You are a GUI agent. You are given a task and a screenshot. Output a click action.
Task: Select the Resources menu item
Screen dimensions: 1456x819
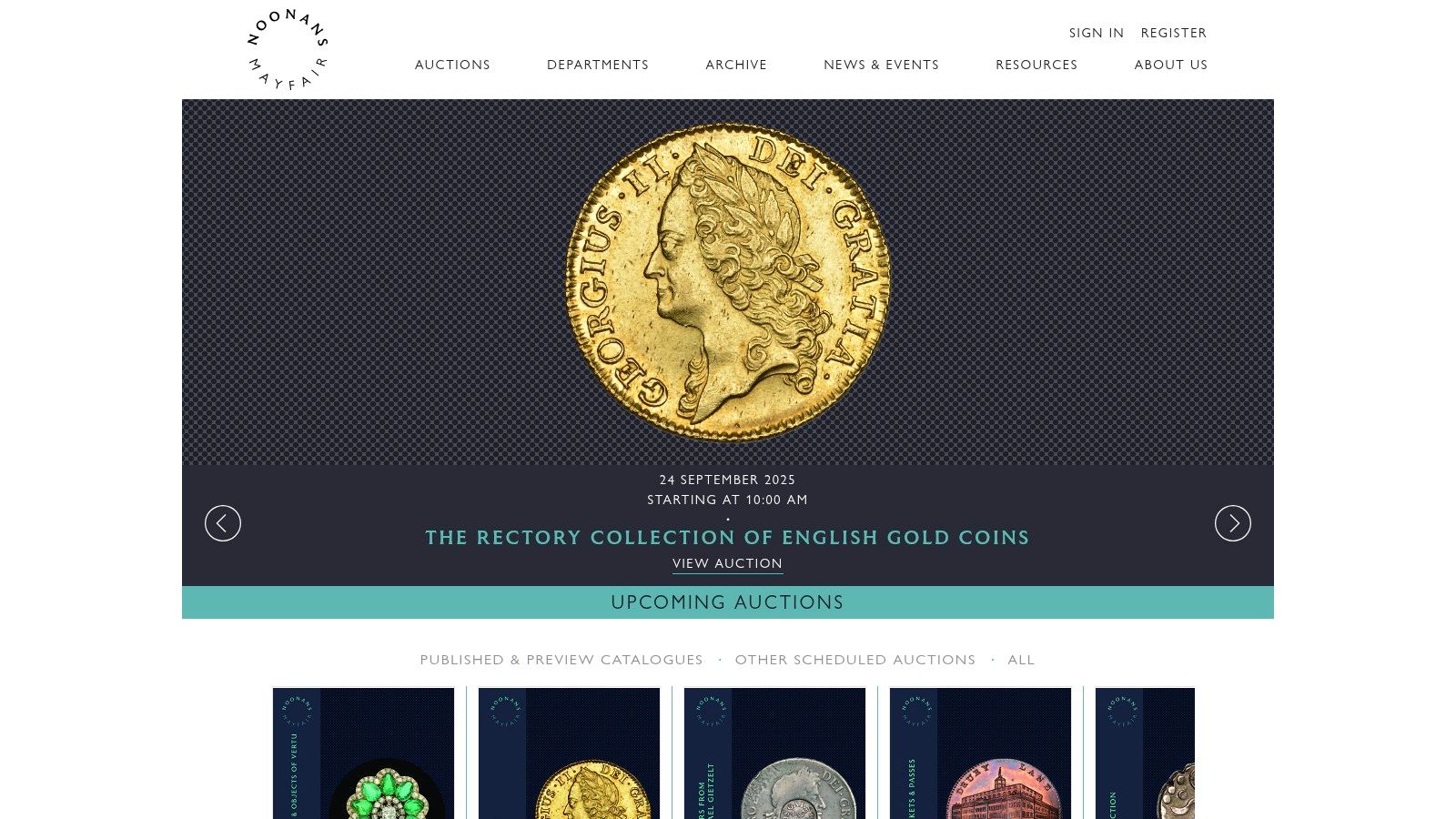click(1036, 65)
